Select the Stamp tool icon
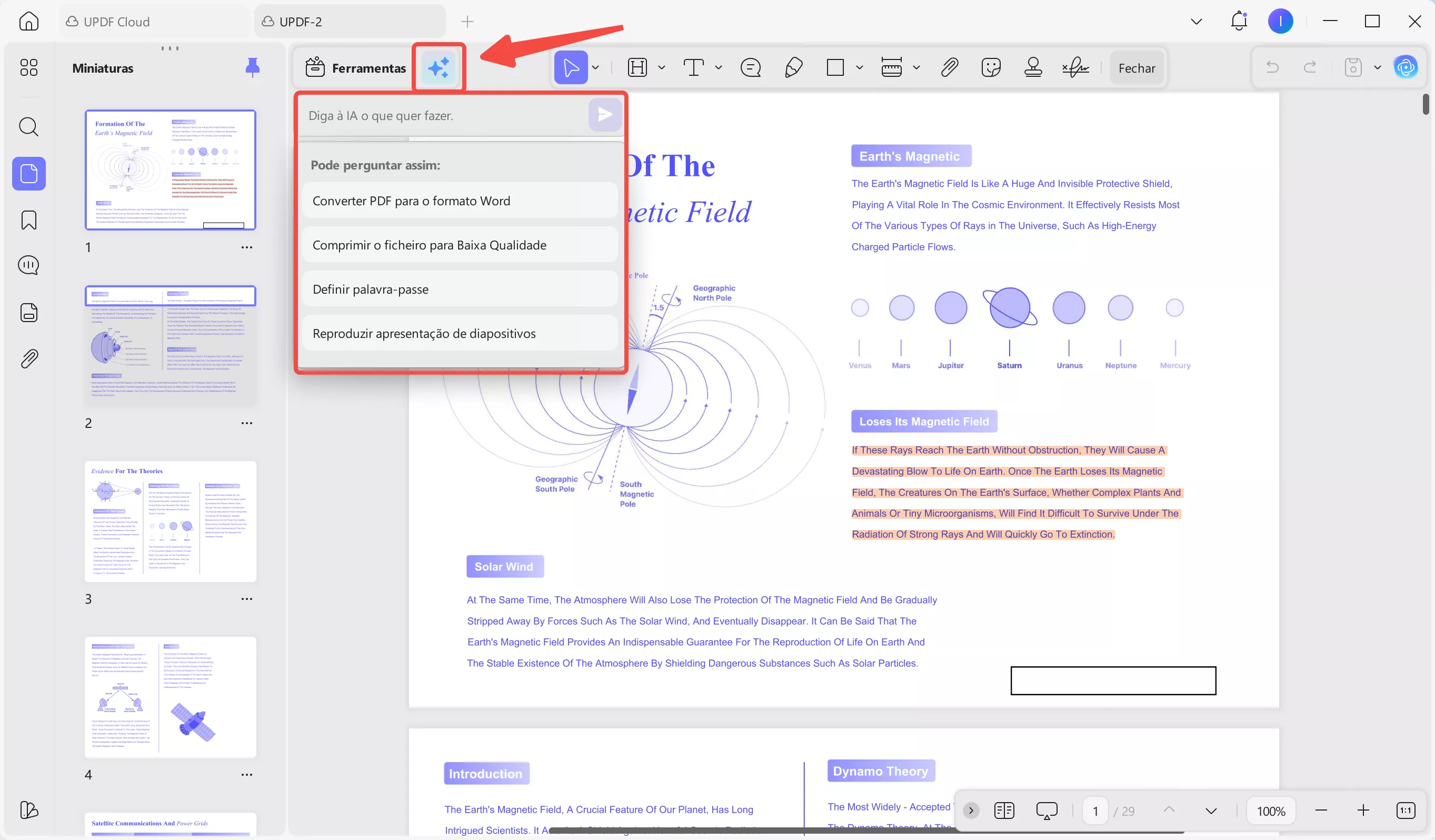Viewport: 1435px width, 840px height. point(1033,68)
